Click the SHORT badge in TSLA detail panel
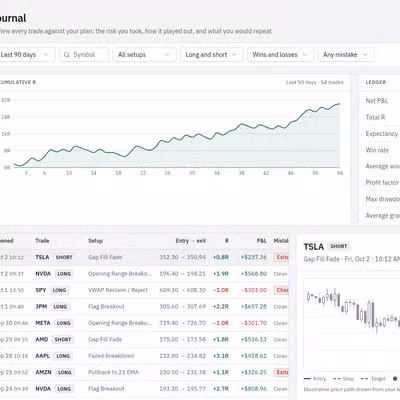 click(x=339, y=246)
